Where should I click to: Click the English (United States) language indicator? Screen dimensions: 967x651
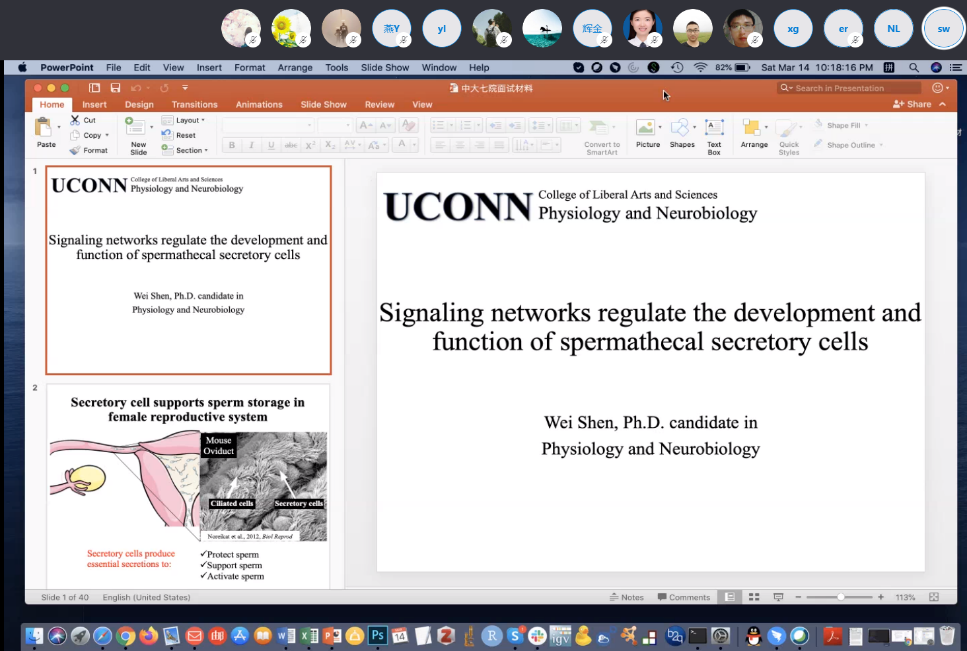point(146,597)
